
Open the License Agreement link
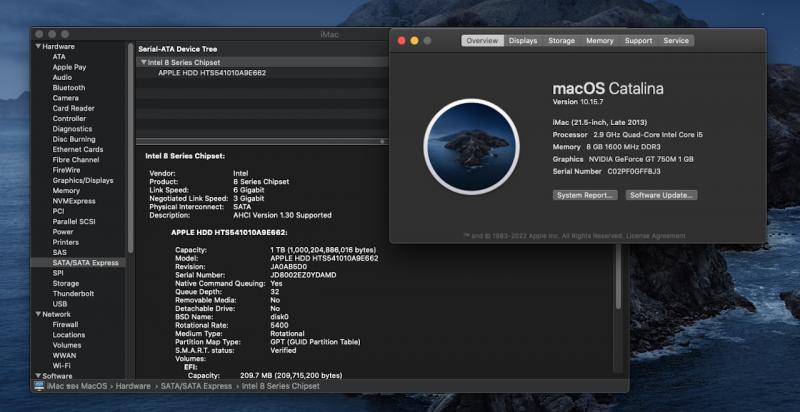[x=656, y=236]
